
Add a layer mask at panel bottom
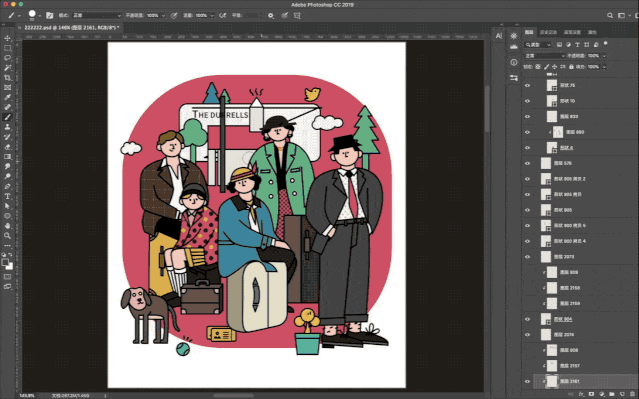click(591, 394)
